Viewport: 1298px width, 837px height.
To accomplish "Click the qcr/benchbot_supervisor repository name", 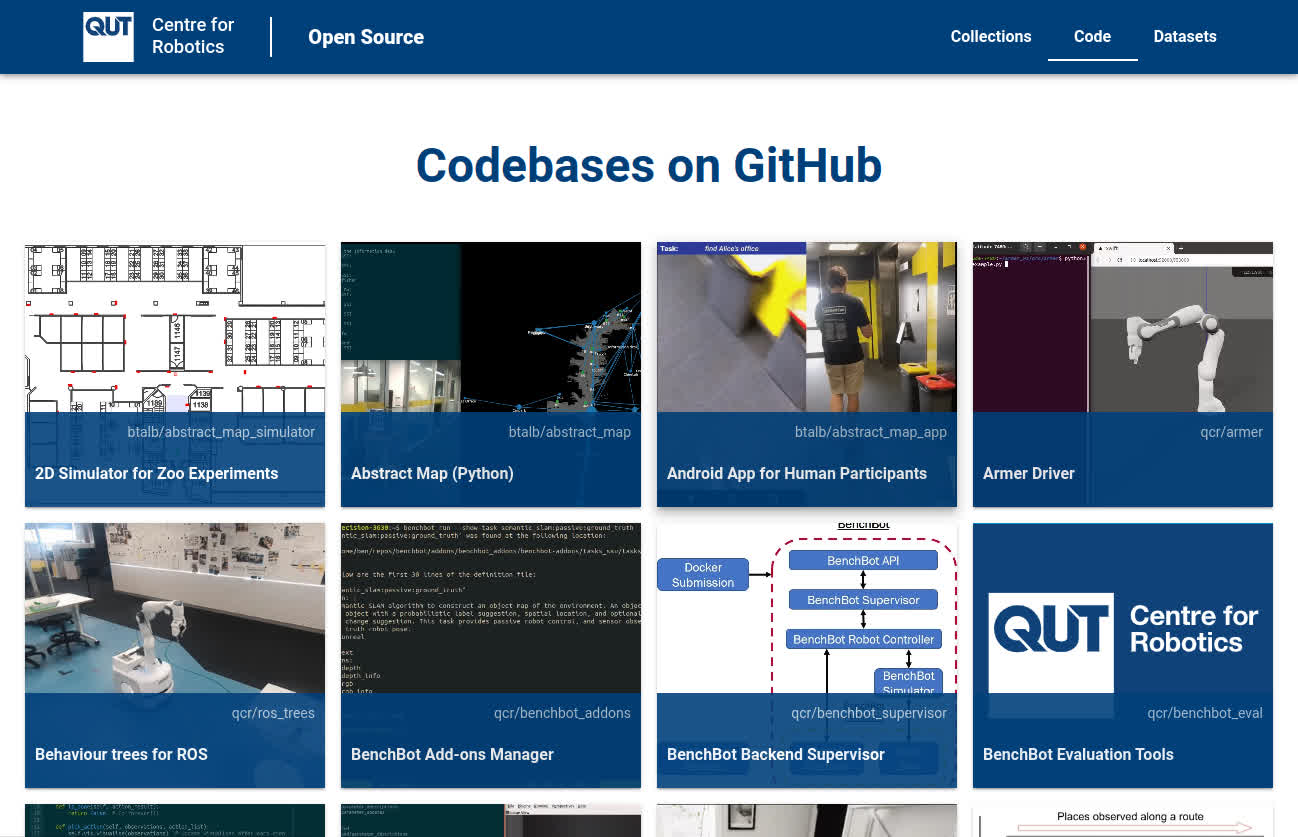I will pos(869,713).
